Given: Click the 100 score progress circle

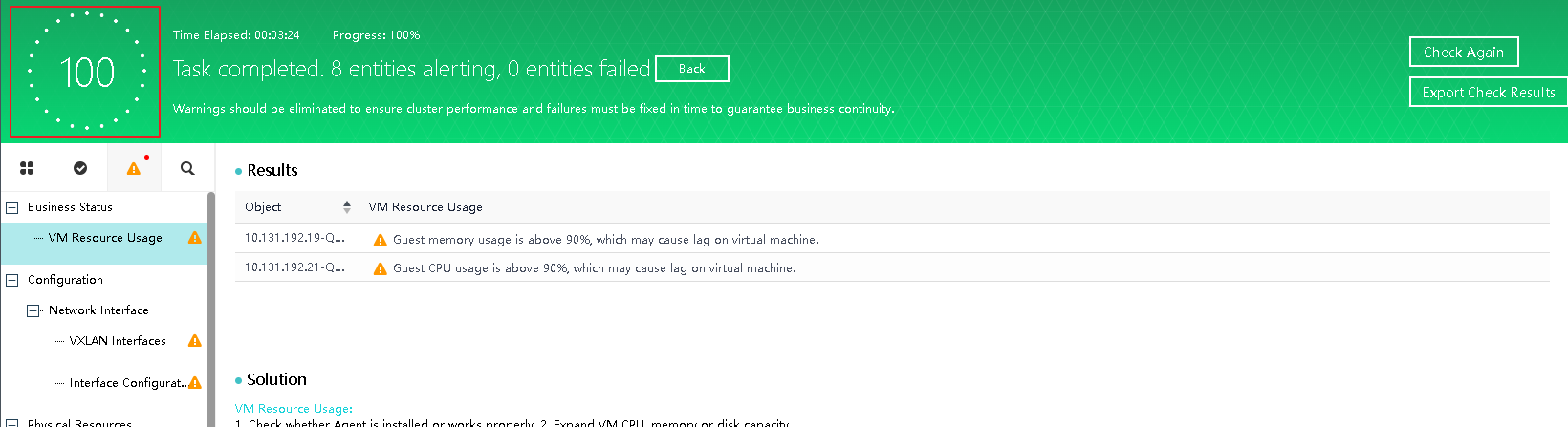Looking at the screenshot, I should coord(85,72).
